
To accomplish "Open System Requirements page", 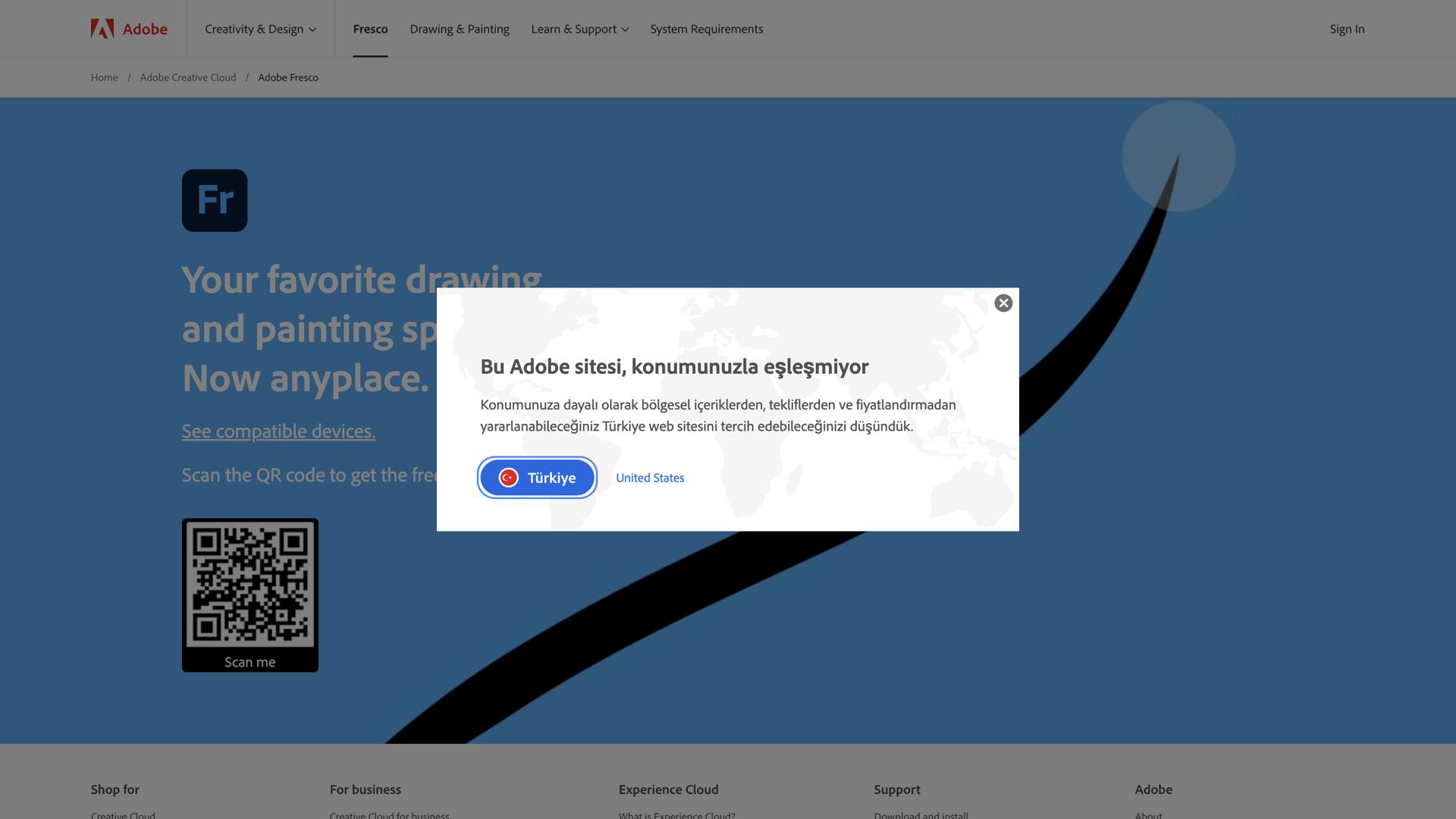I will [706, 29].
